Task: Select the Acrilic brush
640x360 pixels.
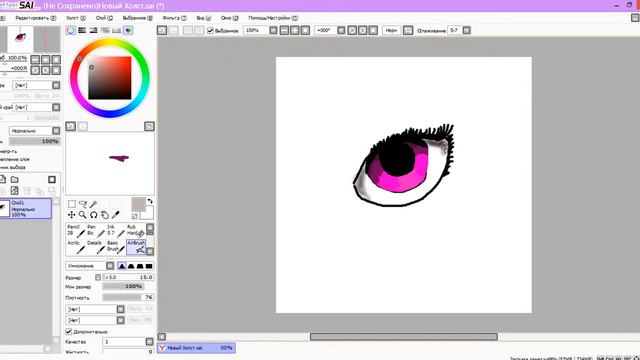Action: tap(76, 247)
